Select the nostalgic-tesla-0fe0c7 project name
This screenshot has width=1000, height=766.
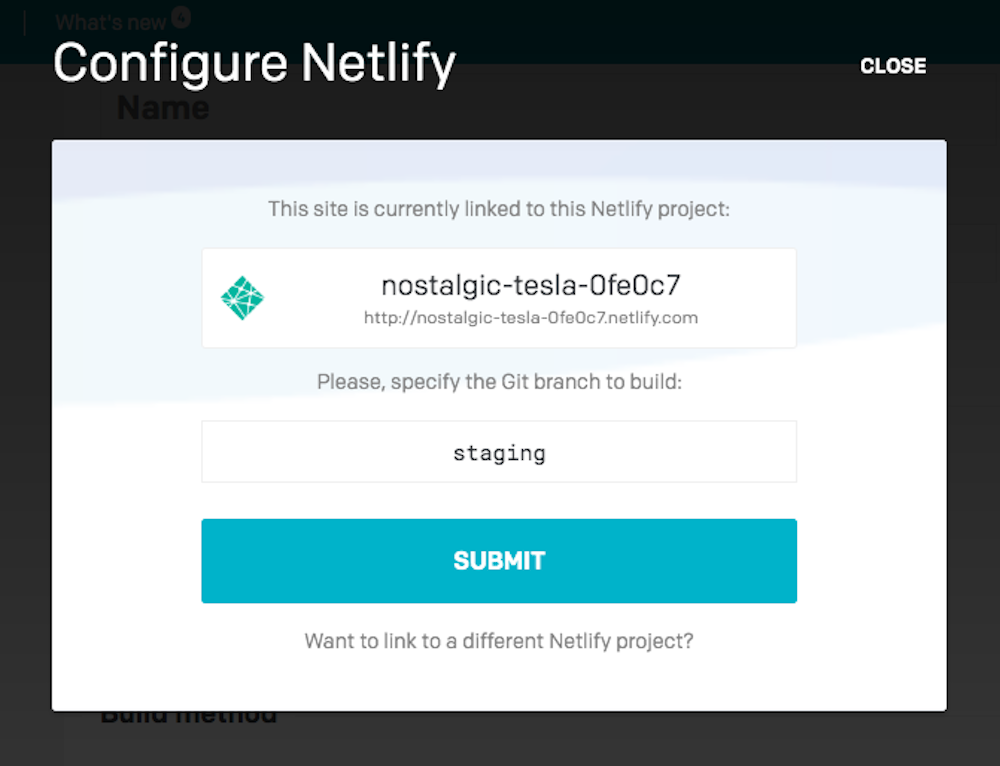pyautogui.click(x=531, y=285)
